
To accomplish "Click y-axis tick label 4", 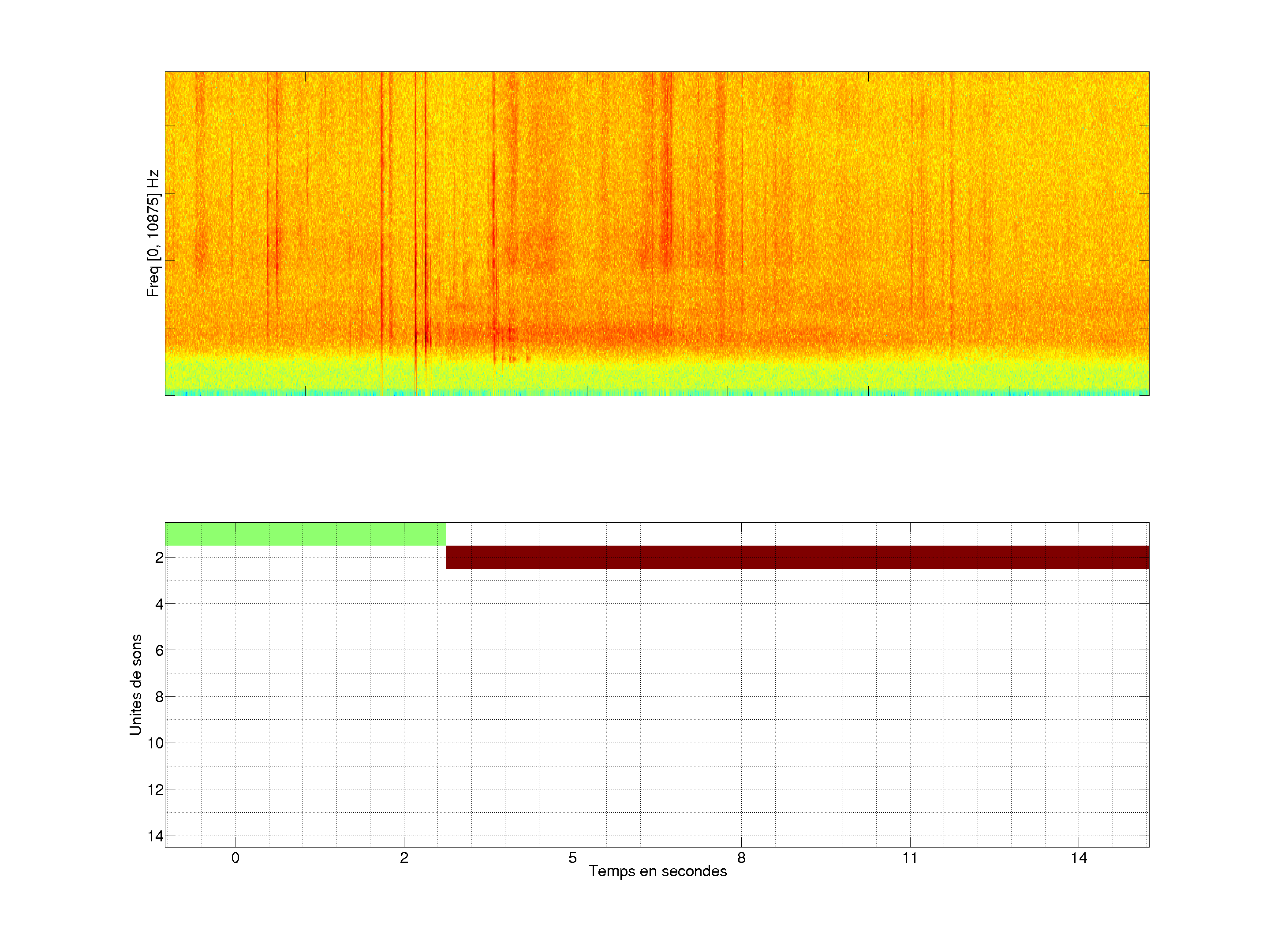I will [x=159, y=604].
